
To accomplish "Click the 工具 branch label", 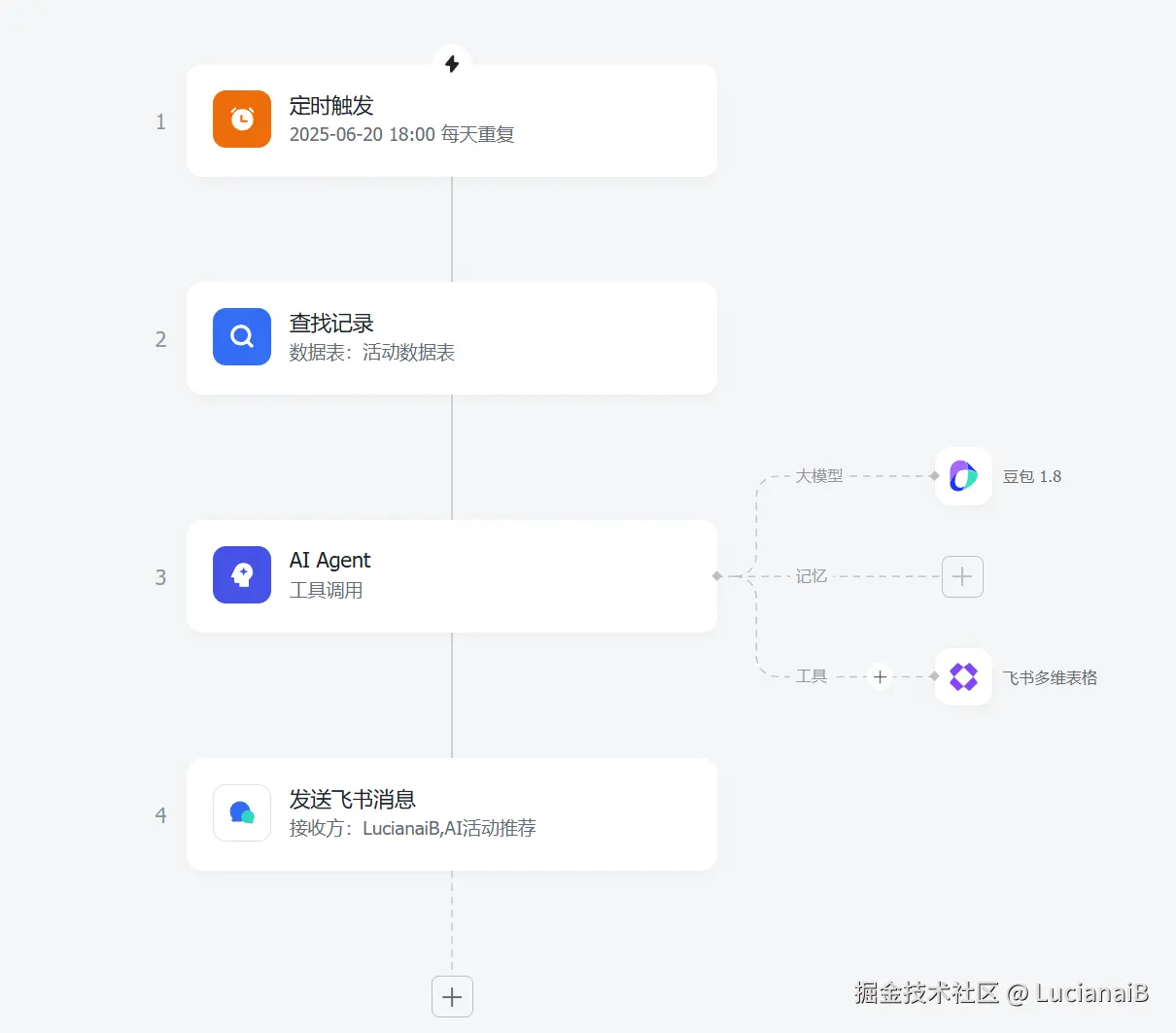I will [811, 676].
